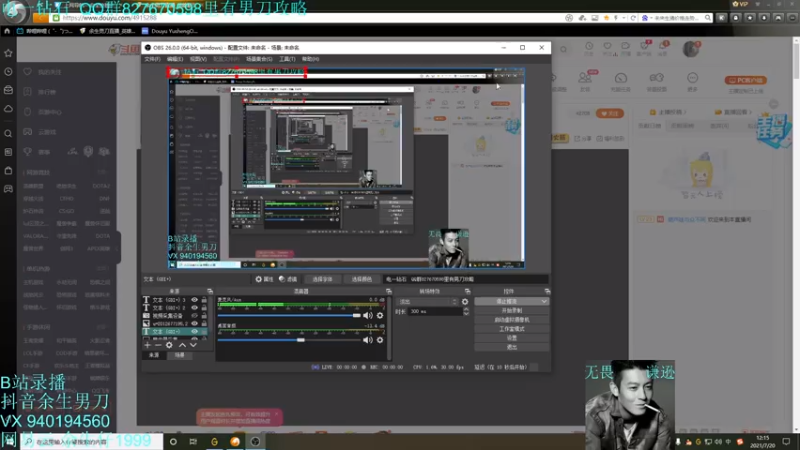Click Start Recording button in Controls
The width and height of the screenshot is (800, 450).
click(512, 311)
